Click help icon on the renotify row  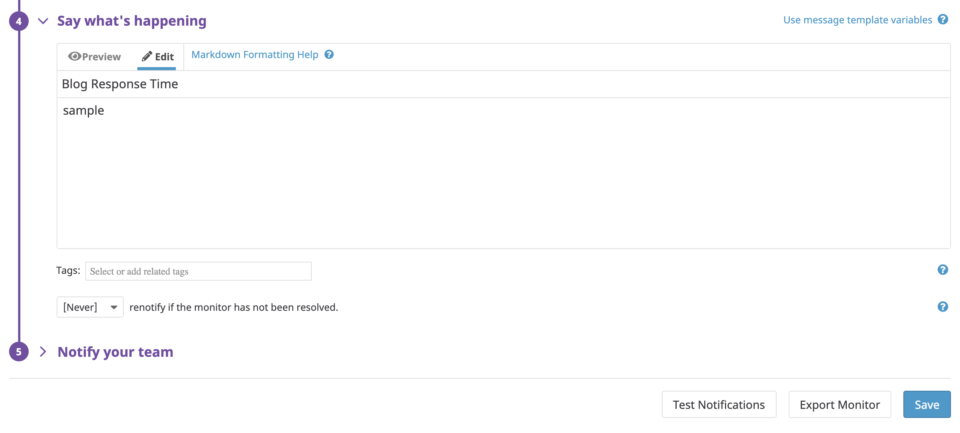click(x=942, y=307)
